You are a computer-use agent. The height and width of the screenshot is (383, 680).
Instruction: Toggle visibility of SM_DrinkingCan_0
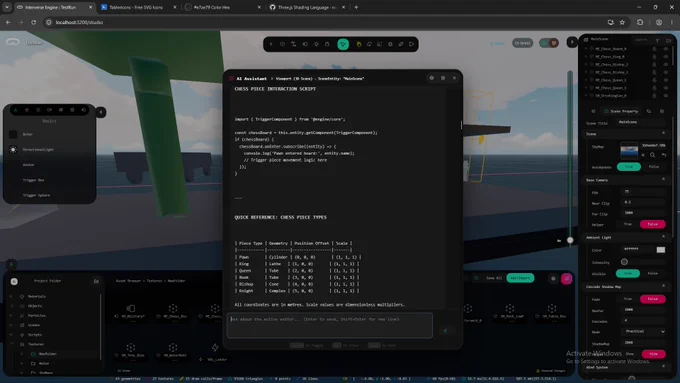pyautogui.click(x=666, y=96)
